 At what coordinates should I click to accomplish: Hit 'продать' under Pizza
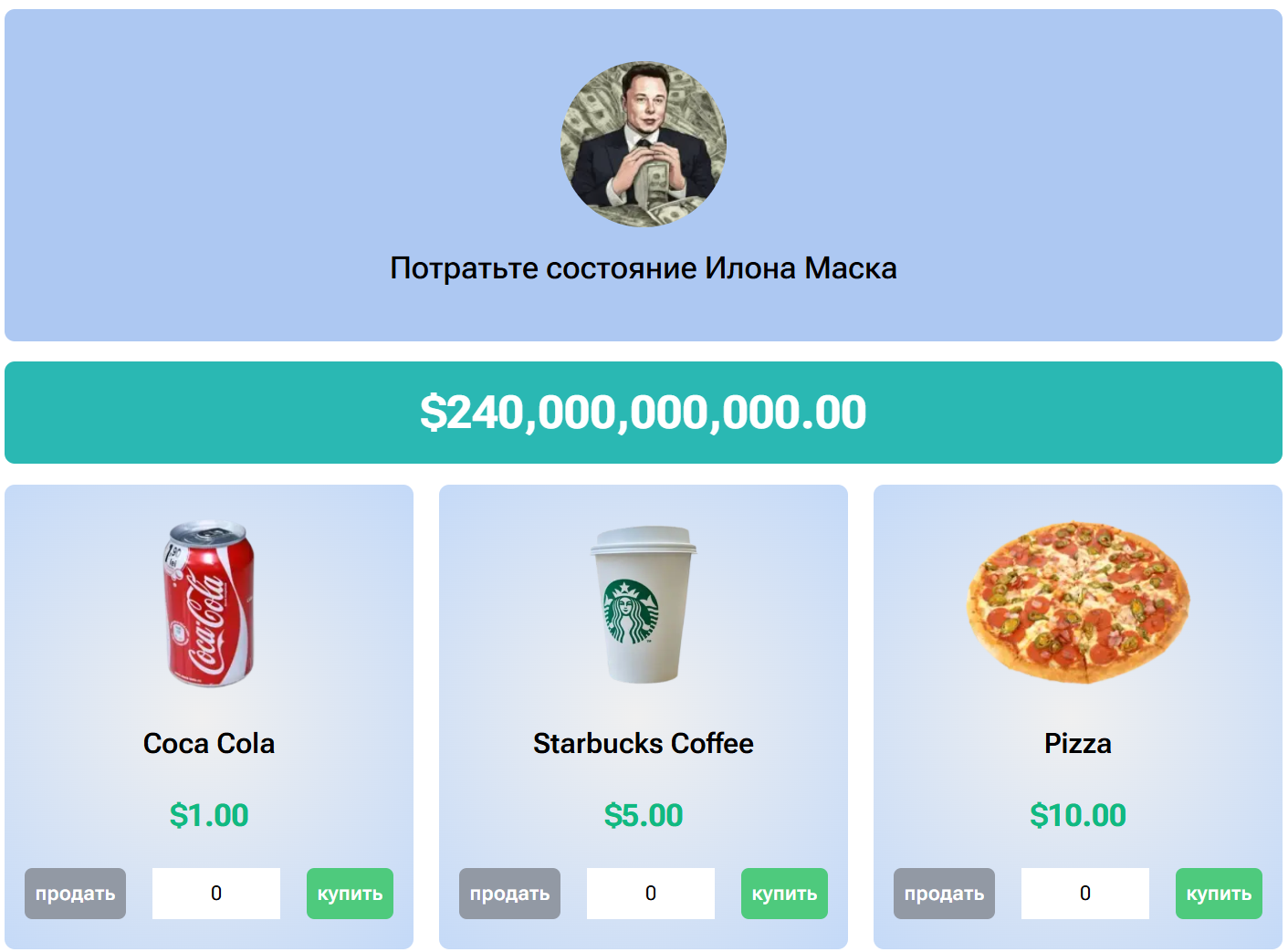[944, 894]
